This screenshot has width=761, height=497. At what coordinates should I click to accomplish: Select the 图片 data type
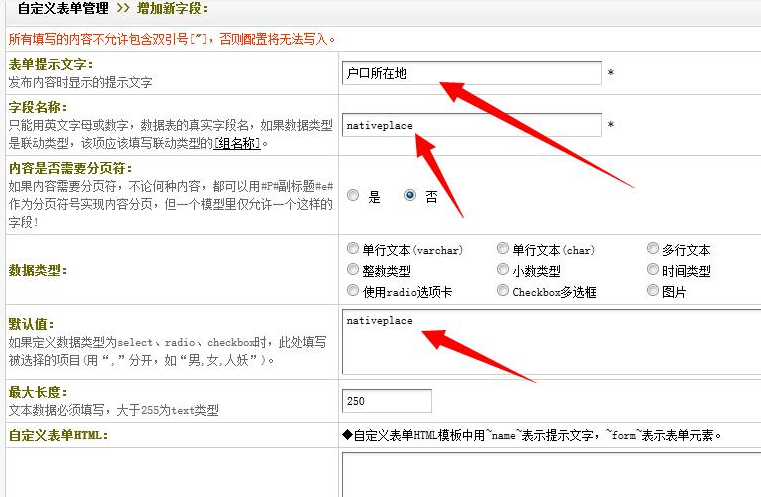(x=653, y=291)
